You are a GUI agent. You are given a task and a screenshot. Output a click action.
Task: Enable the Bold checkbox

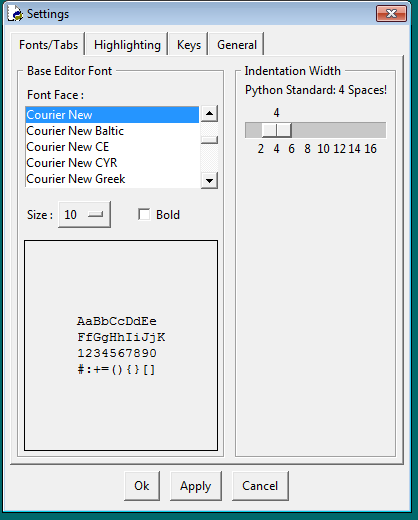click(x=144, y=214)
